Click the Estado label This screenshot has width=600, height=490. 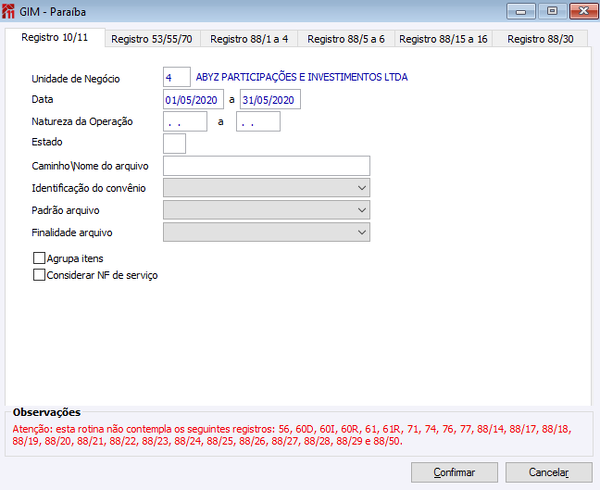coord(47,142)
